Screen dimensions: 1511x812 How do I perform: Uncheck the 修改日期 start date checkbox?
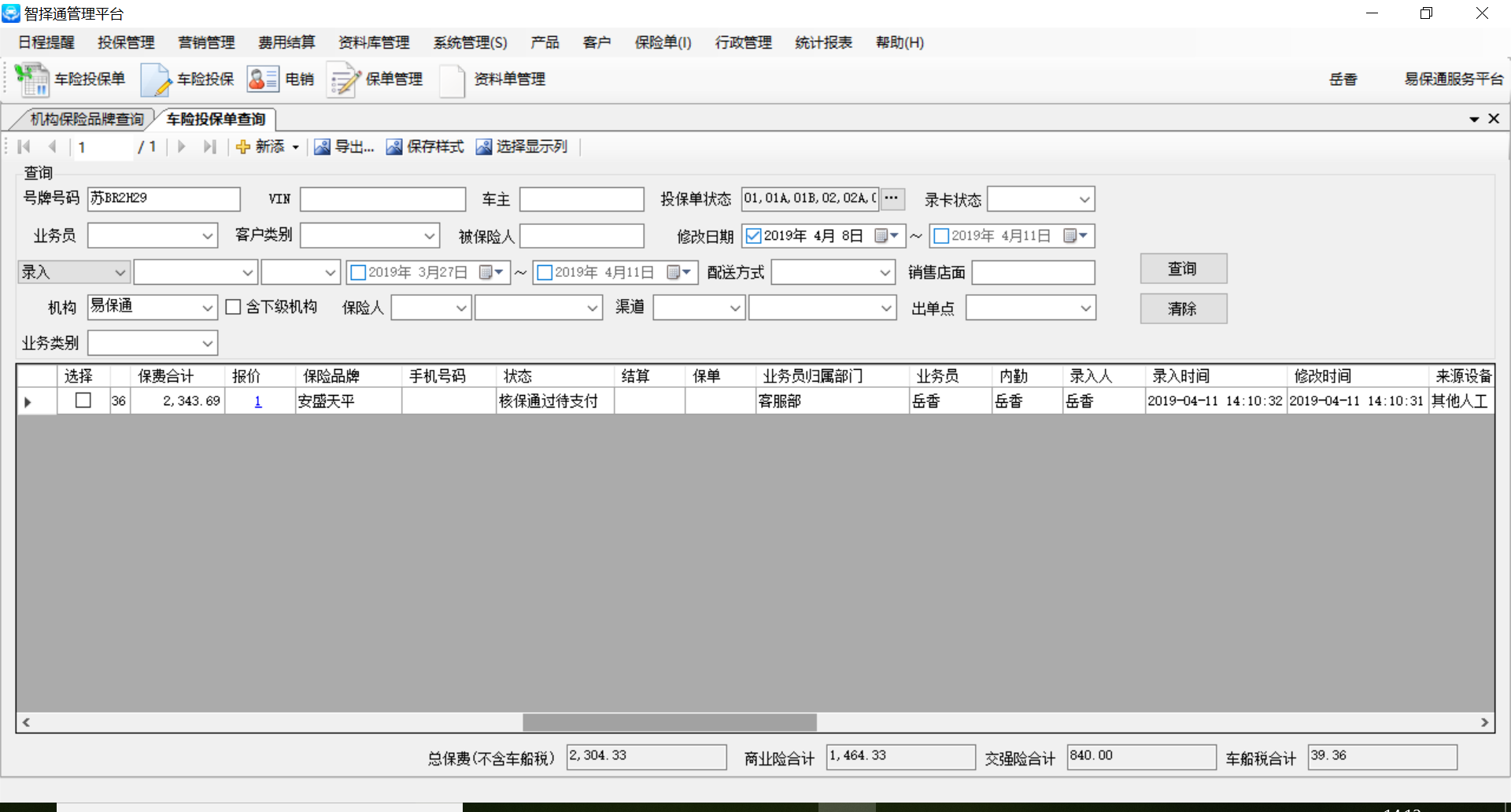[x=753, y=236]
